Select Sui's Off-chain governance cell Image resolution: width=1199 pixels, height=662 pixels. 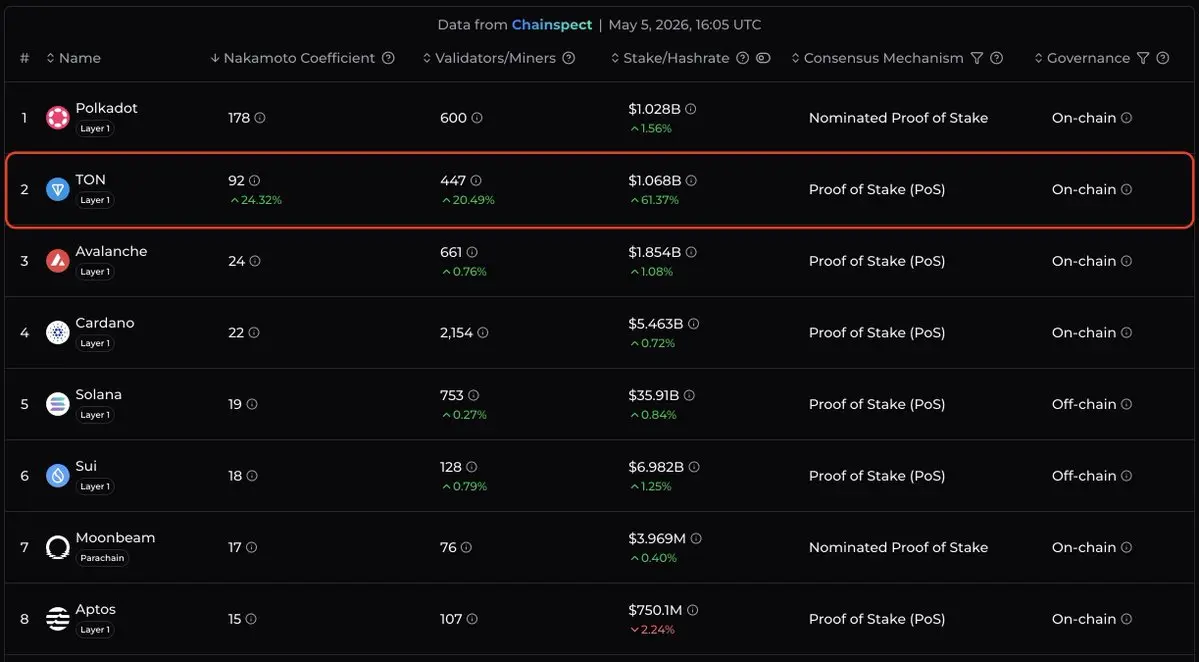(x=1084, y=475)
